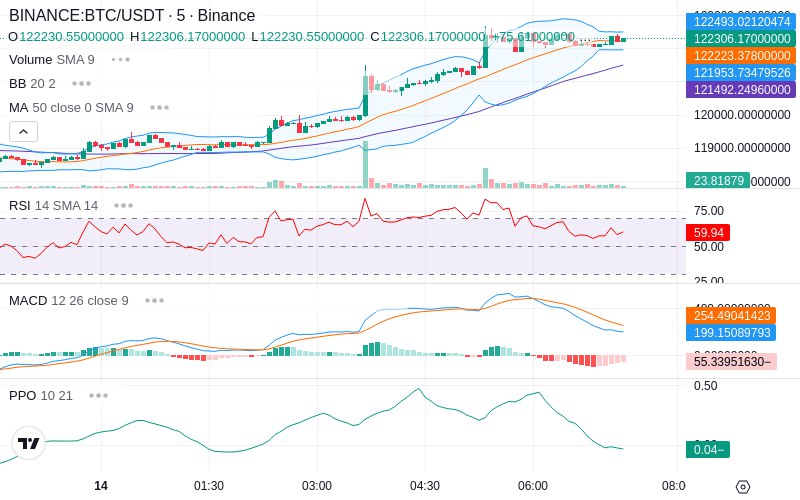This screenshot has width=800, height=500.
Task: Click the purple 121492.24960000 MA label
Action: (x=741, y=89)
